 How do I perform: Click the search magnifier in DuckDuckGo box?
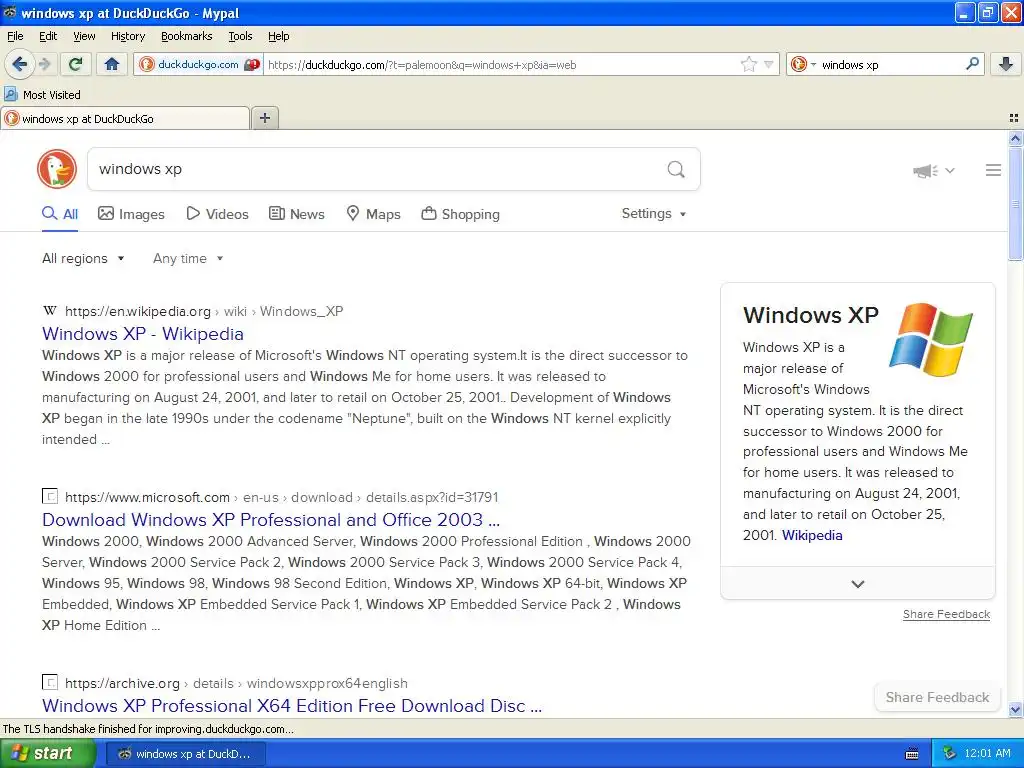point(676,170)
